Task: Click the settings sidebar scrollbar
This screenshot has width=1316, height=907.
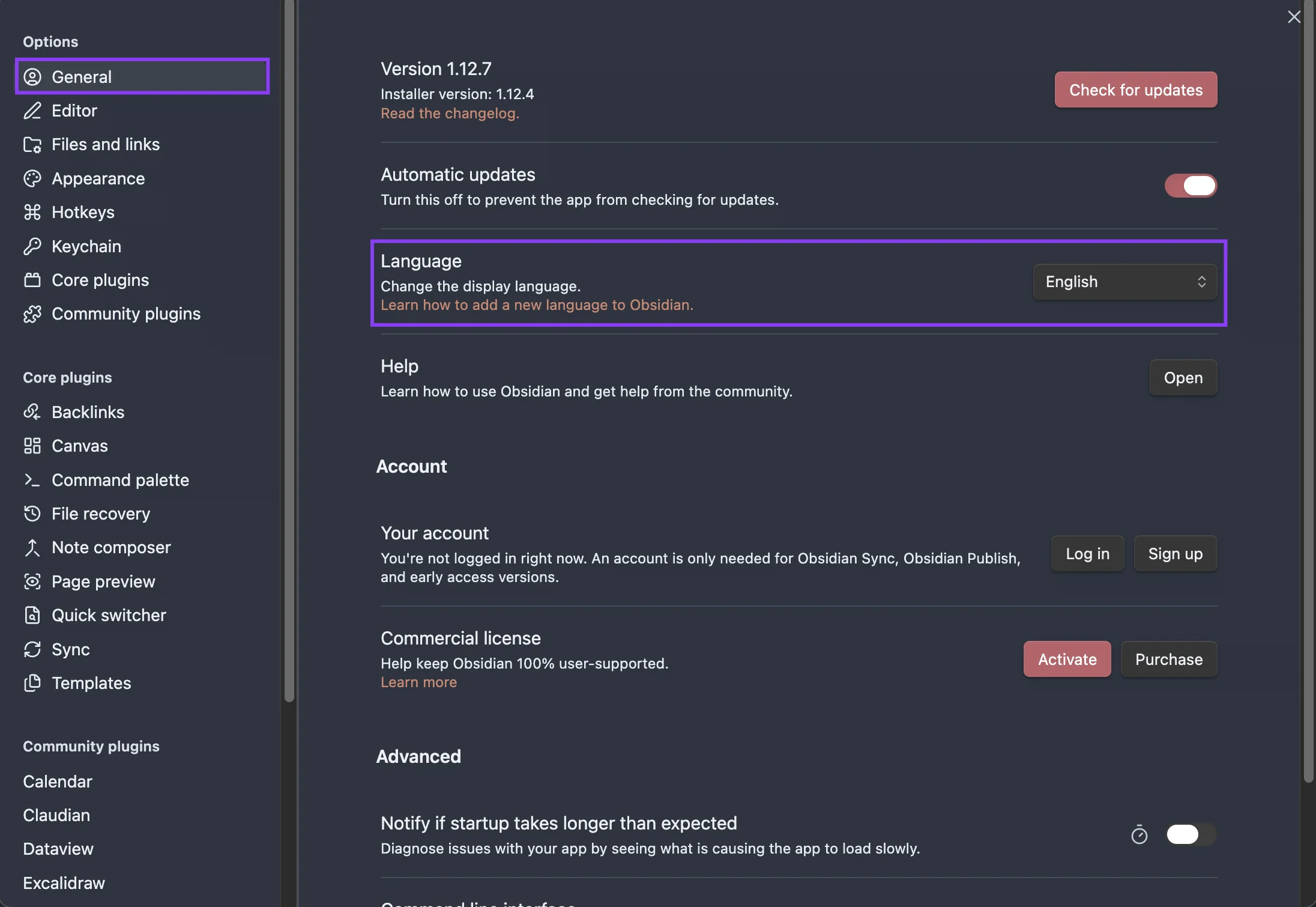Action: pos(289,351)
